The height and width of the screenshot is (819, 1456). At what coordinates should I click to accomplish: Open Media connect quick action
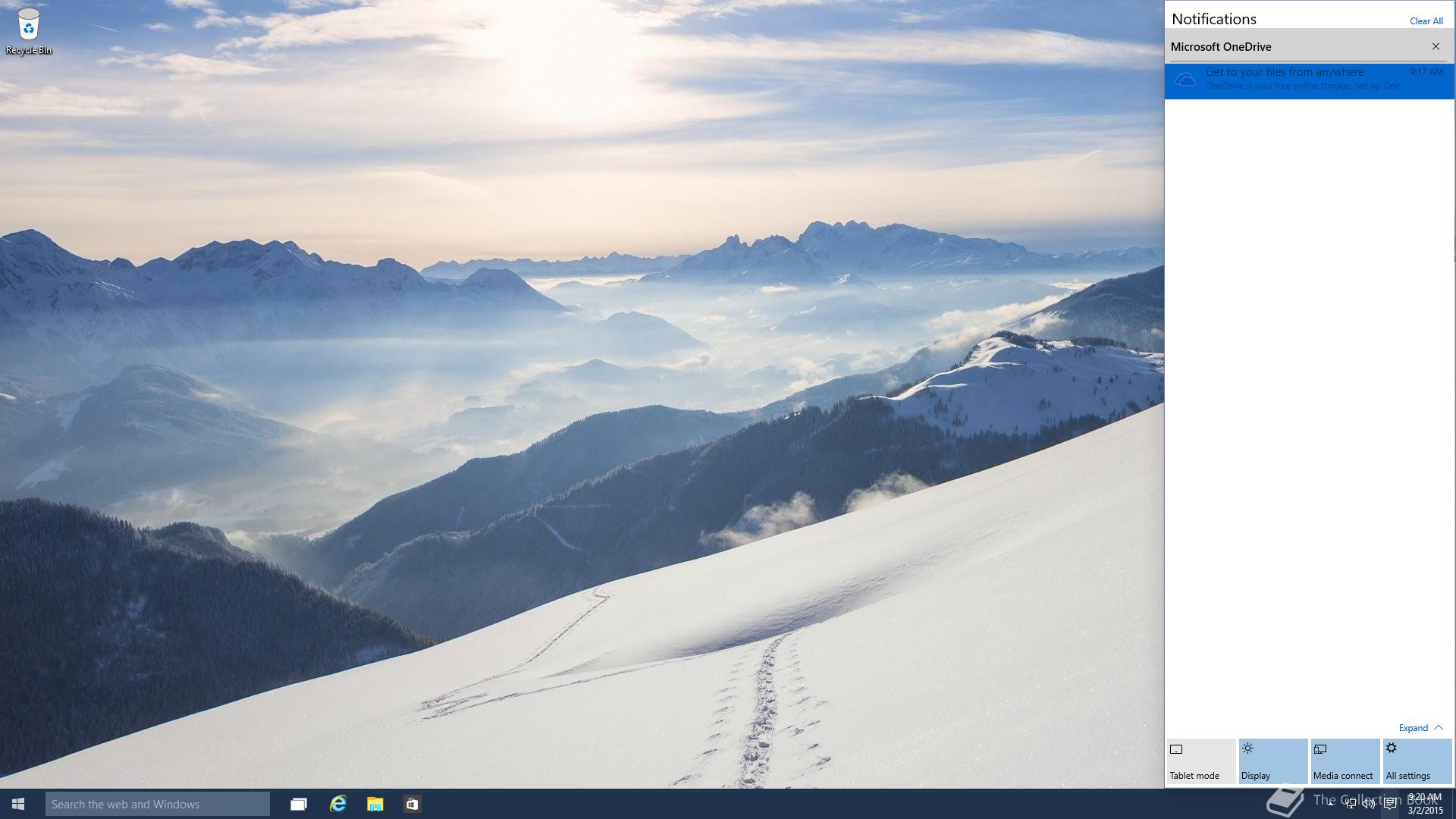1345,761
